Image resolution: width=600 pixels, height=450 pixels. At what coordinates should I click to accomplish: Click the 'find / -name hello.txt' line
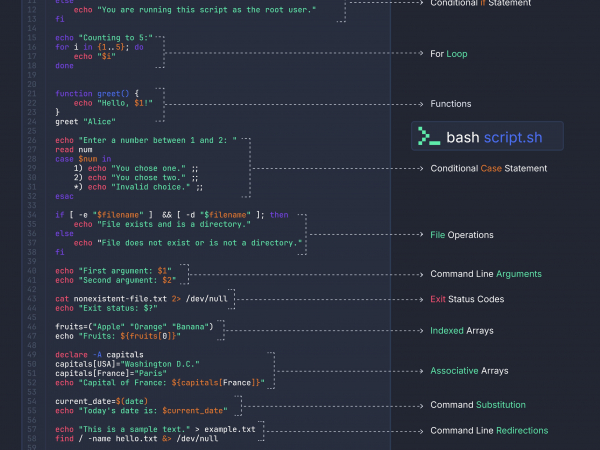click(137, 439)
